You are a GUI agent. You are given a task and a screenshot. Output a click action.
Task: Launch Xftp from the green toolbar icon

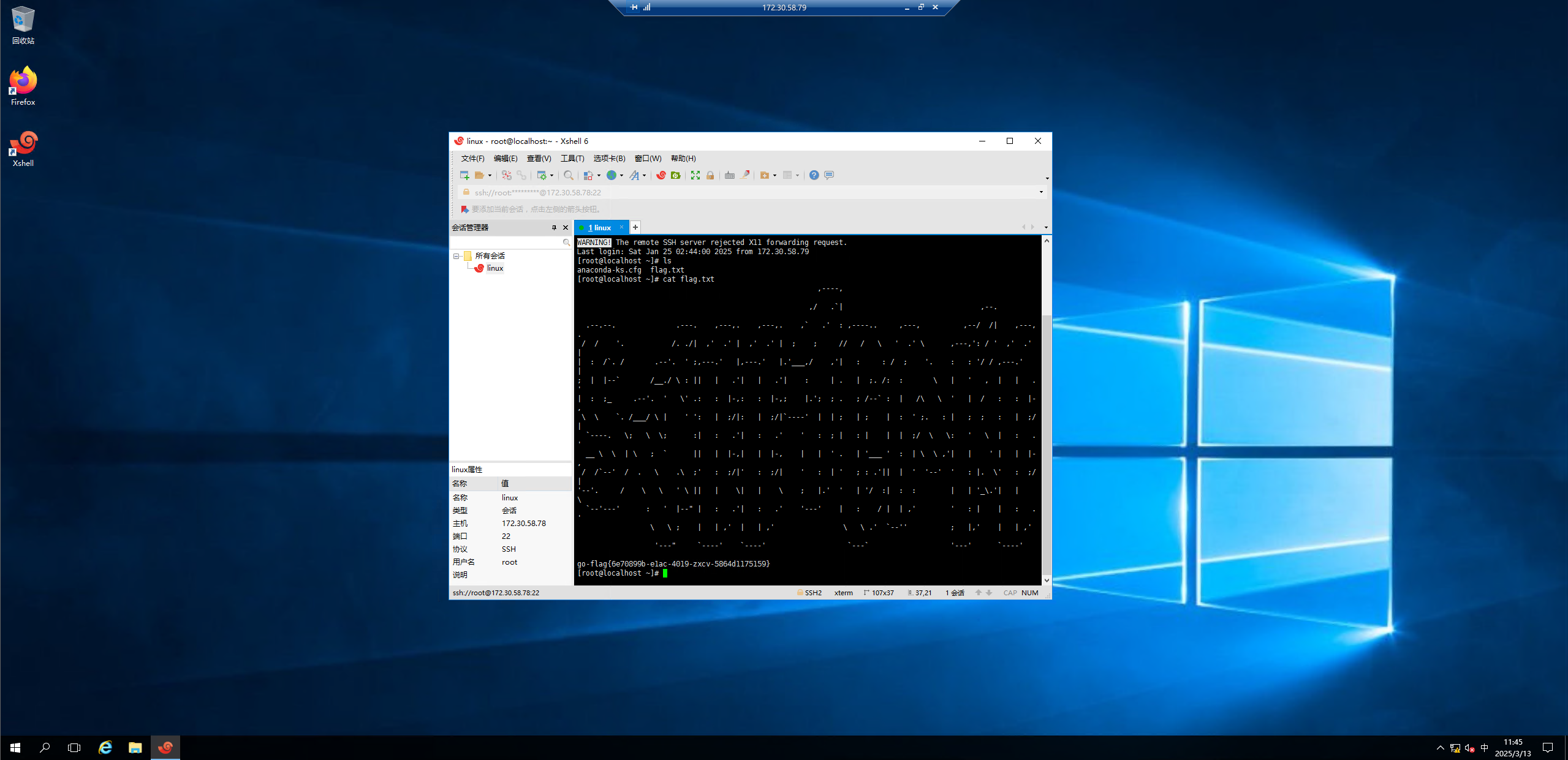(675, 175)
